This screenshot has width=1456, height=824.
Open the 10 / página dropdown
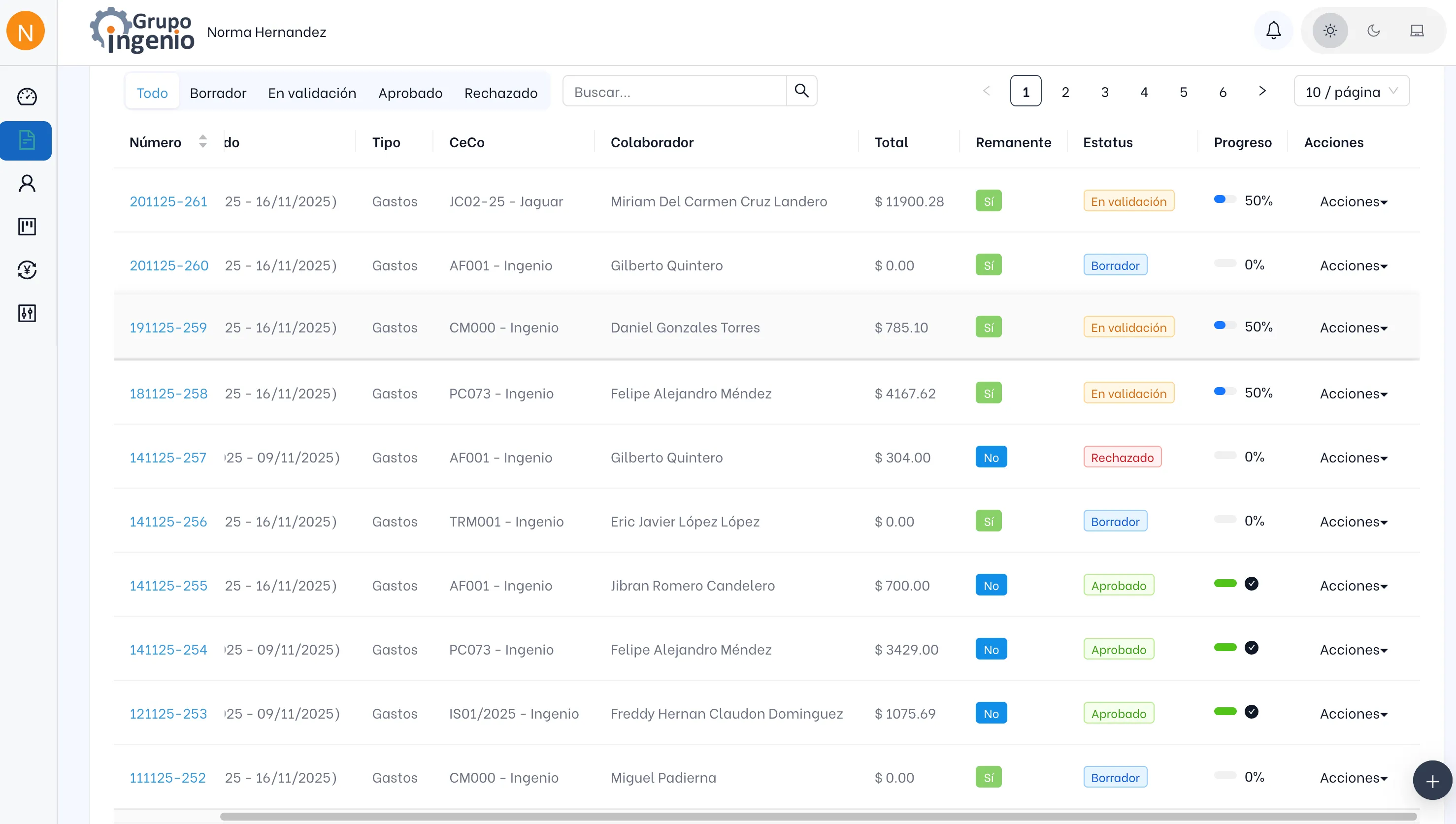pyautogui.click(x=1351, y=92)
